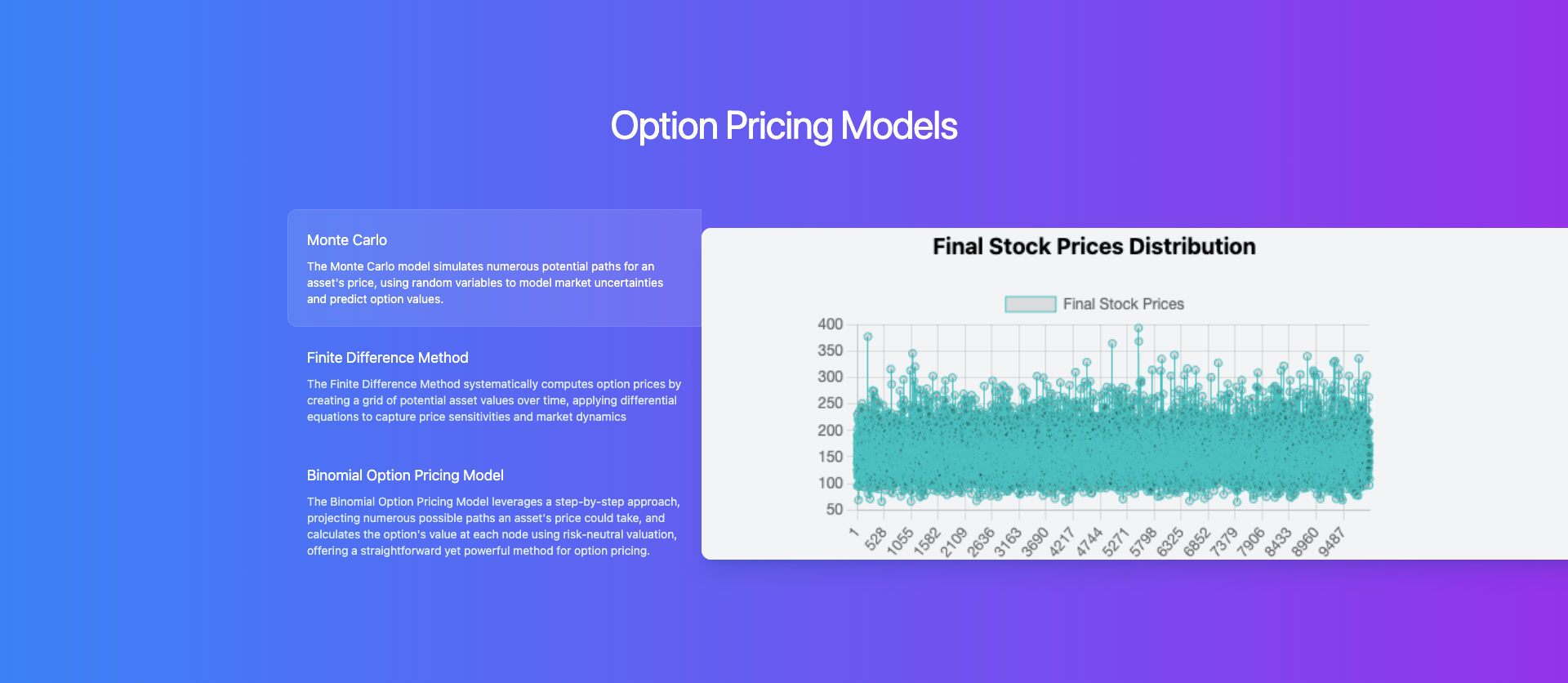Click the 100 label on the y-axis

[830, 483]
